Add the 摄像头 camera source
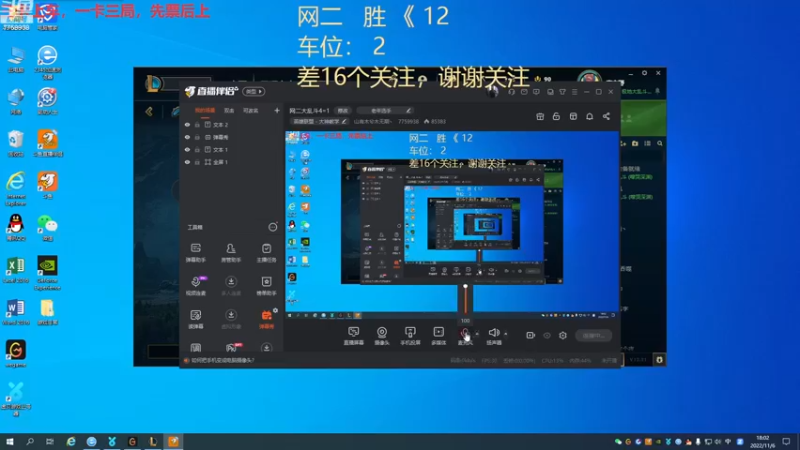 [x=382, y=336]
